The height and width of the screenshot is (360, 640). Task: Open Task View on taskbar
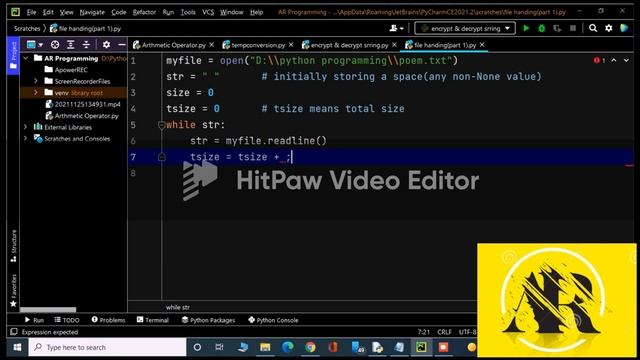tap(220, 347)
